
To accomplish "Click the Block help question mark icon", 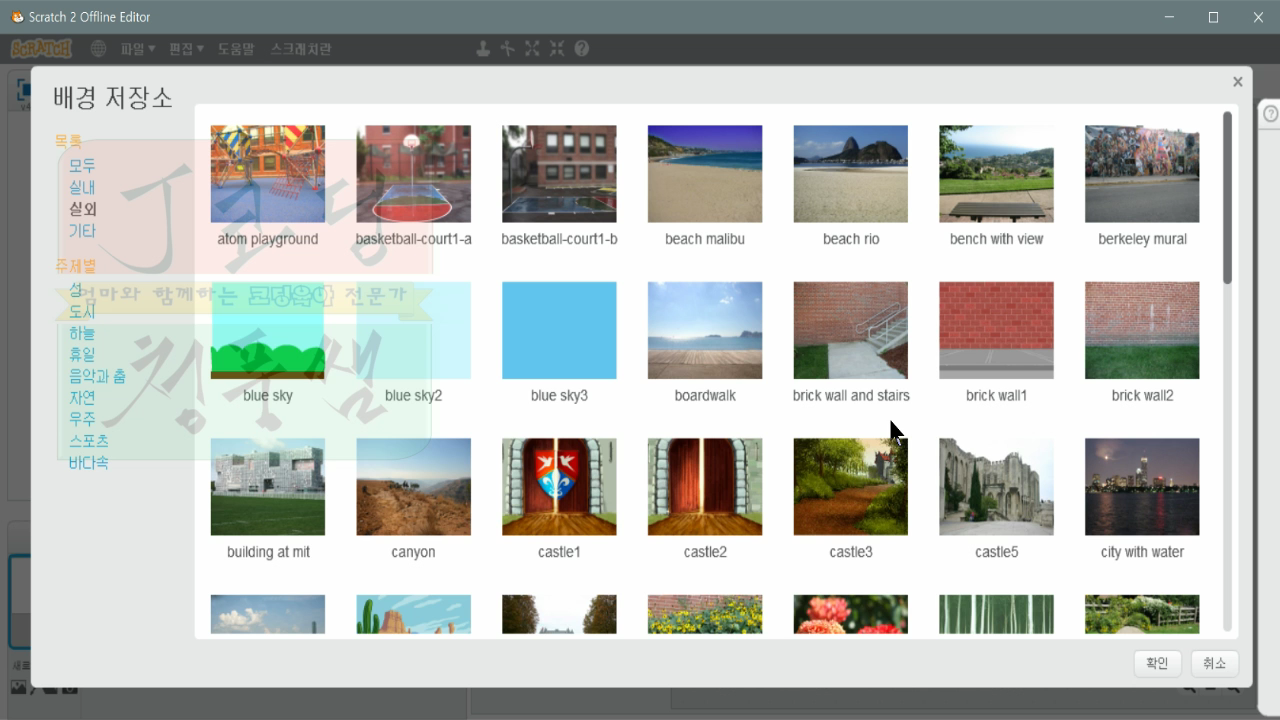I will point(581,49).
